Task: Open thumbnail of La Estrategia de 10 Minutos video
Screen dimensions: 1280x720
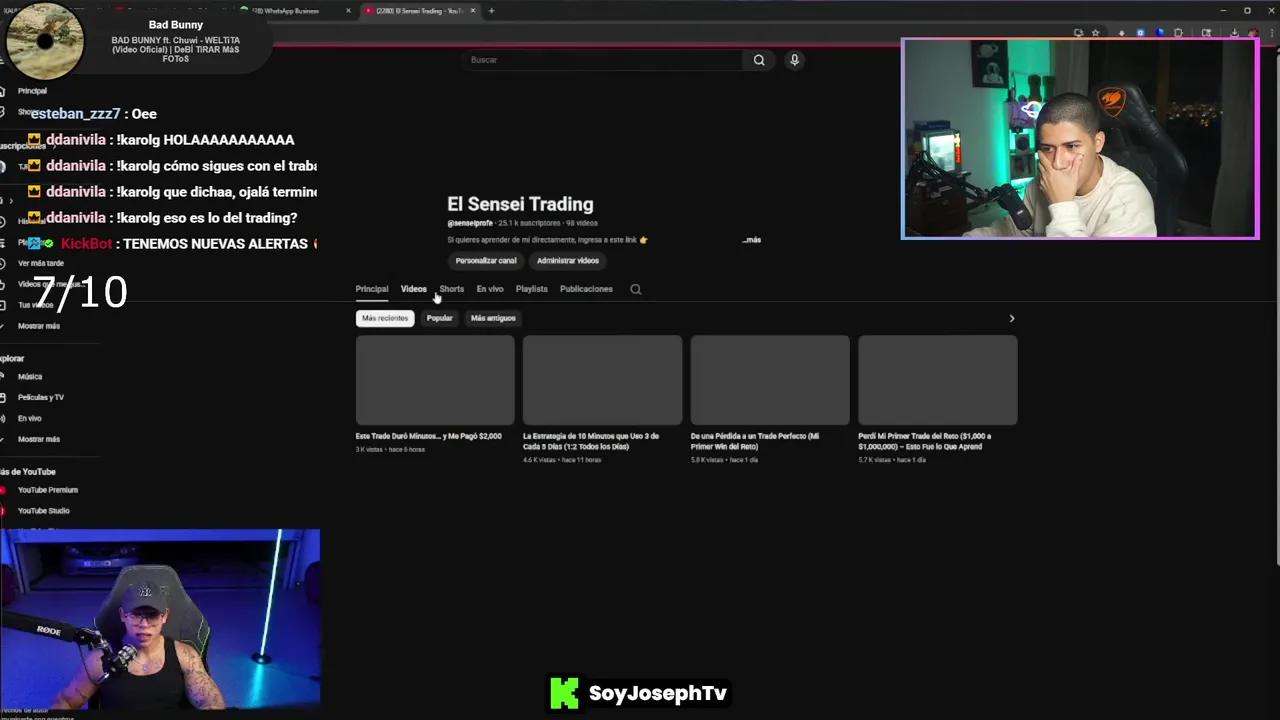Action: click(x=602, y=380)
